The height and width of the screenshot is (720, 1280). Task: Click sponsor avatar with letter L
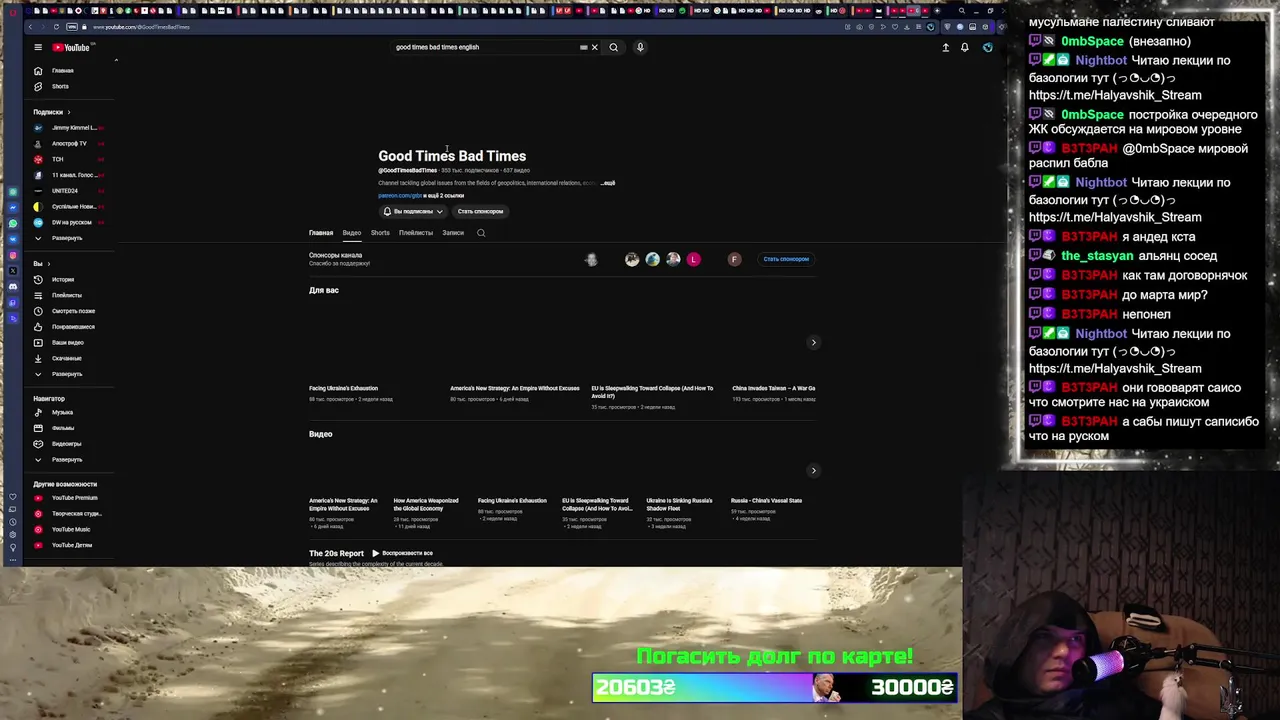pos(694,259)
